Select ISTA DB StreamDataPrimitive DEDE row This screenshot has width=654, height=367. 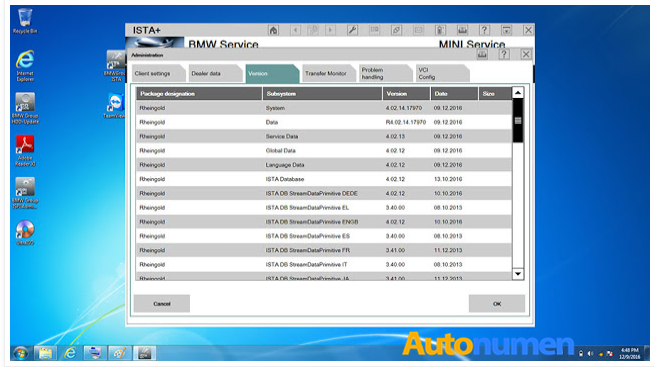click(324, 193)
